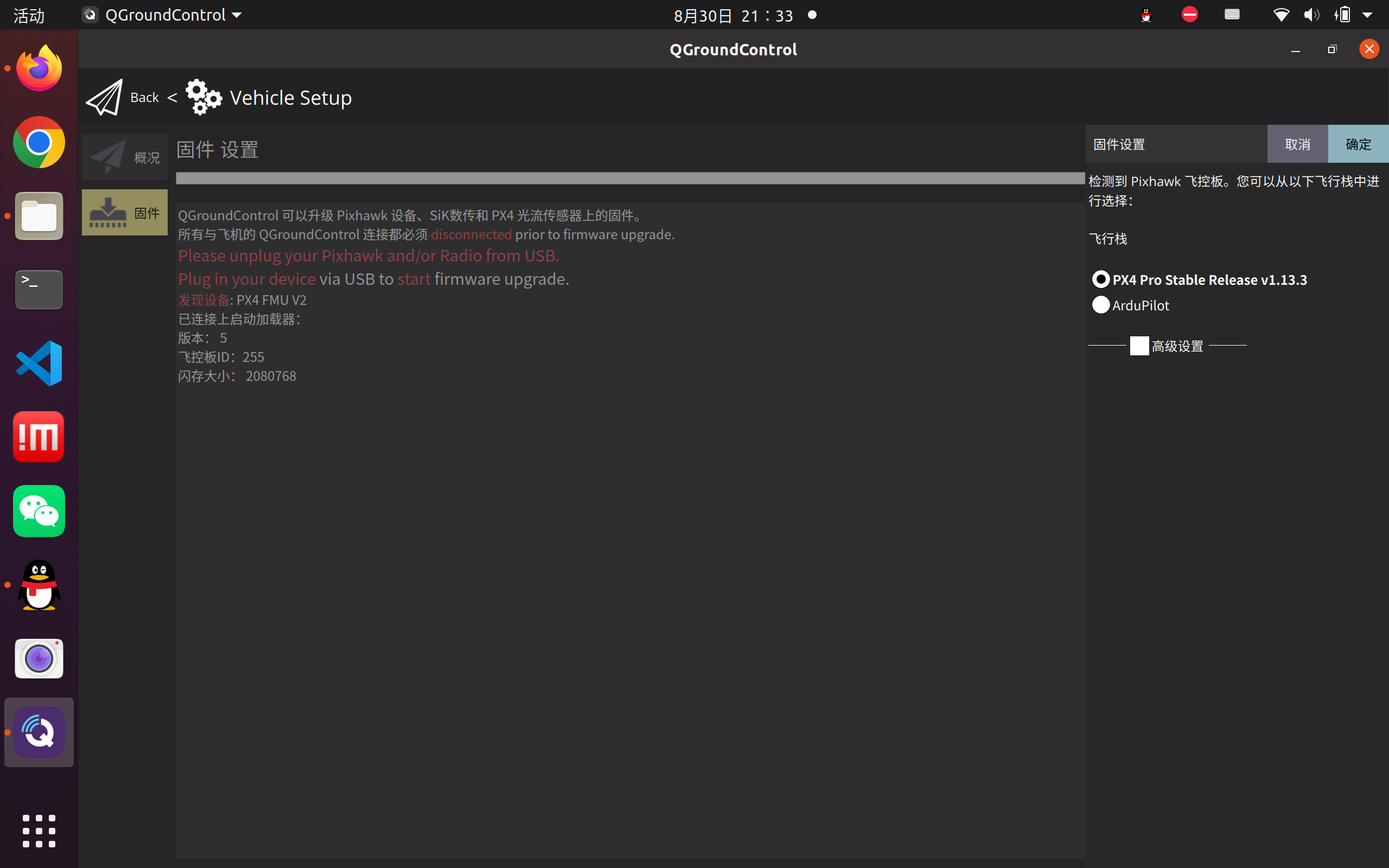Click the 取消 cancel button
Image resolution: width=1389 pixels, height=868 pixels.
(x=1297, y=144)
